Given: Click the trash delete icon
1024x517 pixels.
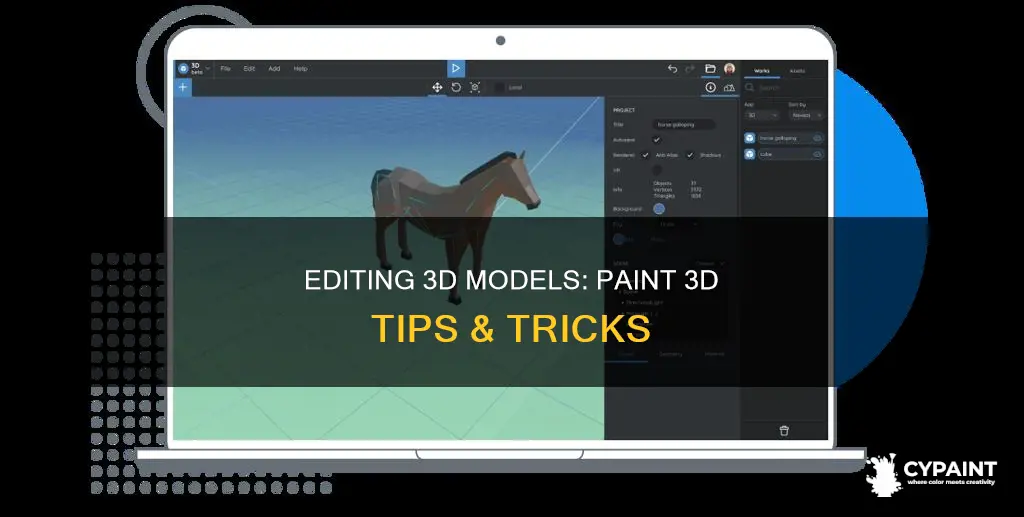Looking at the screenshot, I should coord(784,431).
